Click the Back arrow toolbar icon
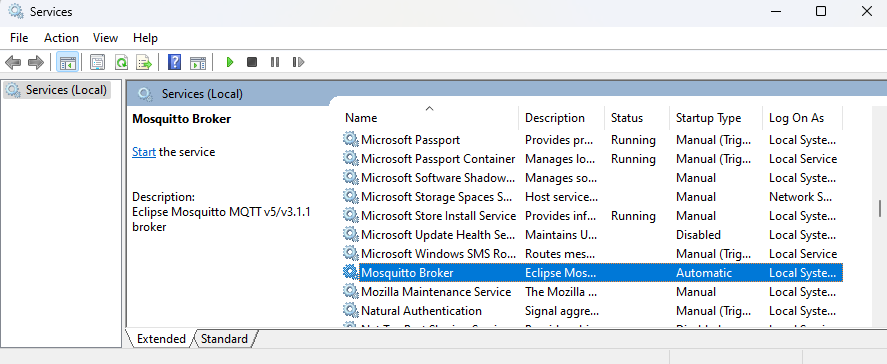This screenshot has width=887, height=364. [13, 62]
